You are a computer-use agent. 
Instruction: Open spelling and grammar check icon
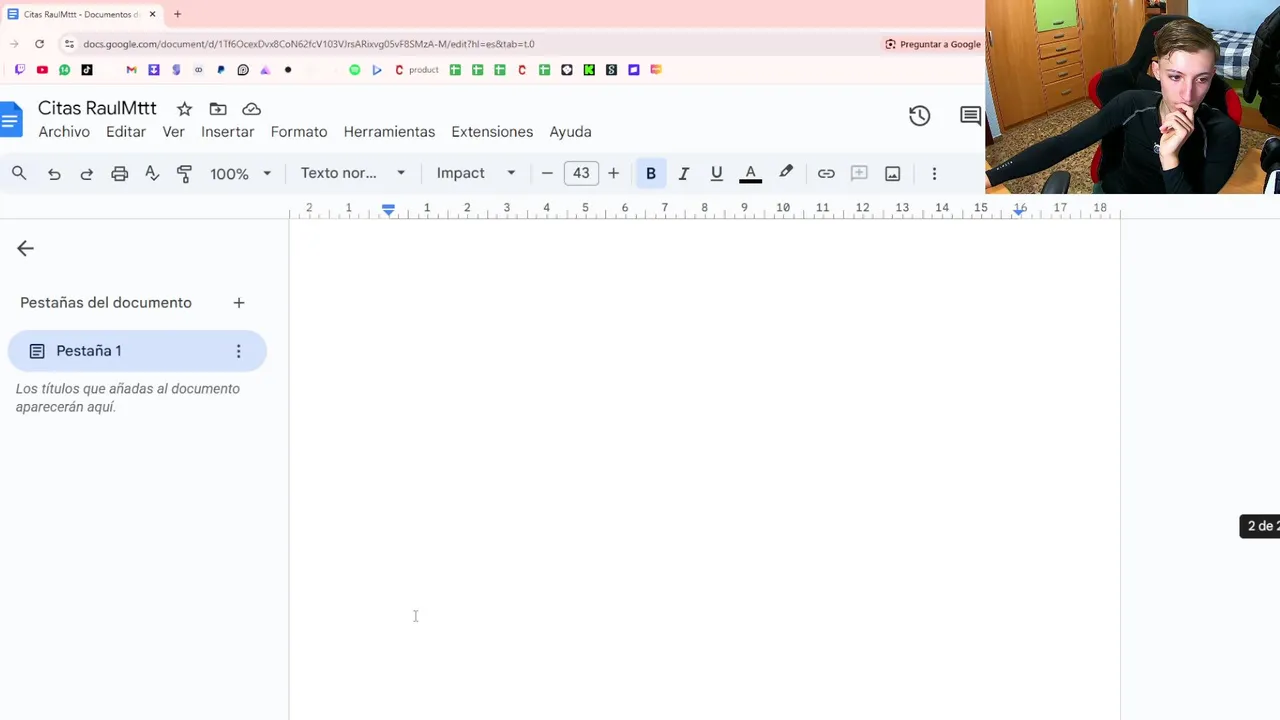click(x=152, y=174)
